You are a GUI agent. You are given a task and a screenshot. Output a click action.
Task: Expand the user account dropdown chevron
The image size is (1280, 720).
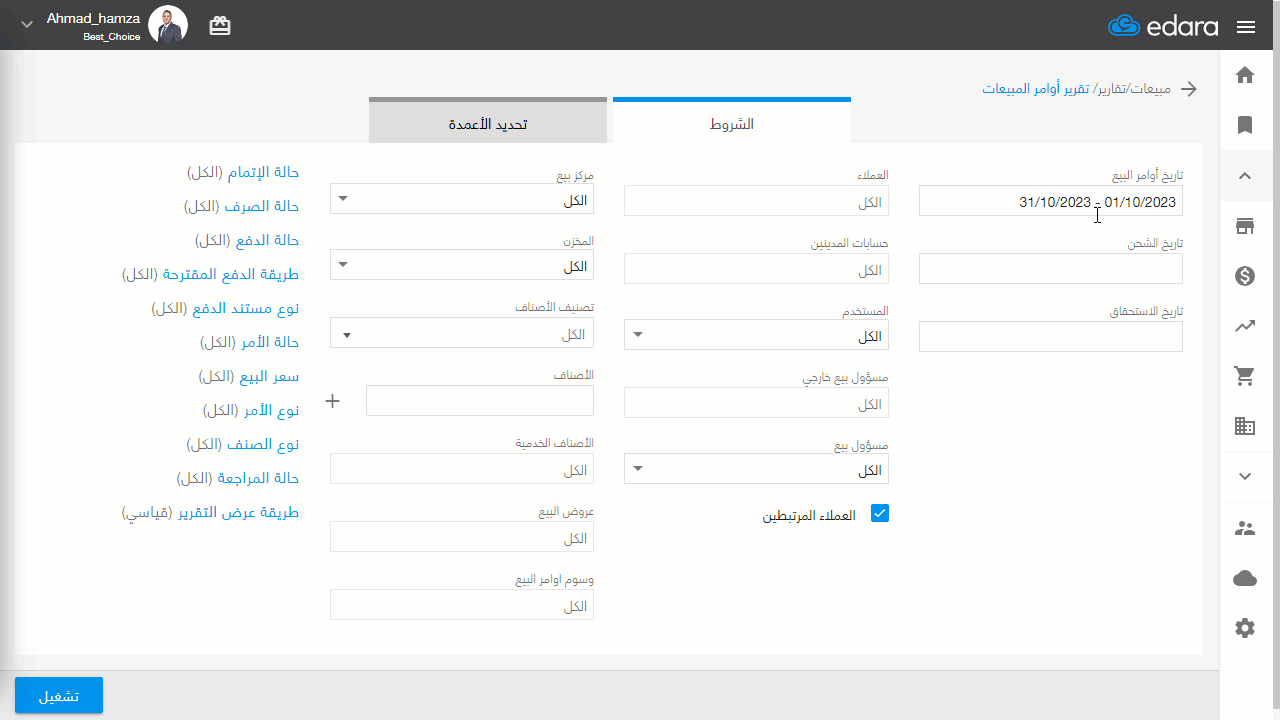coord(27,24)
